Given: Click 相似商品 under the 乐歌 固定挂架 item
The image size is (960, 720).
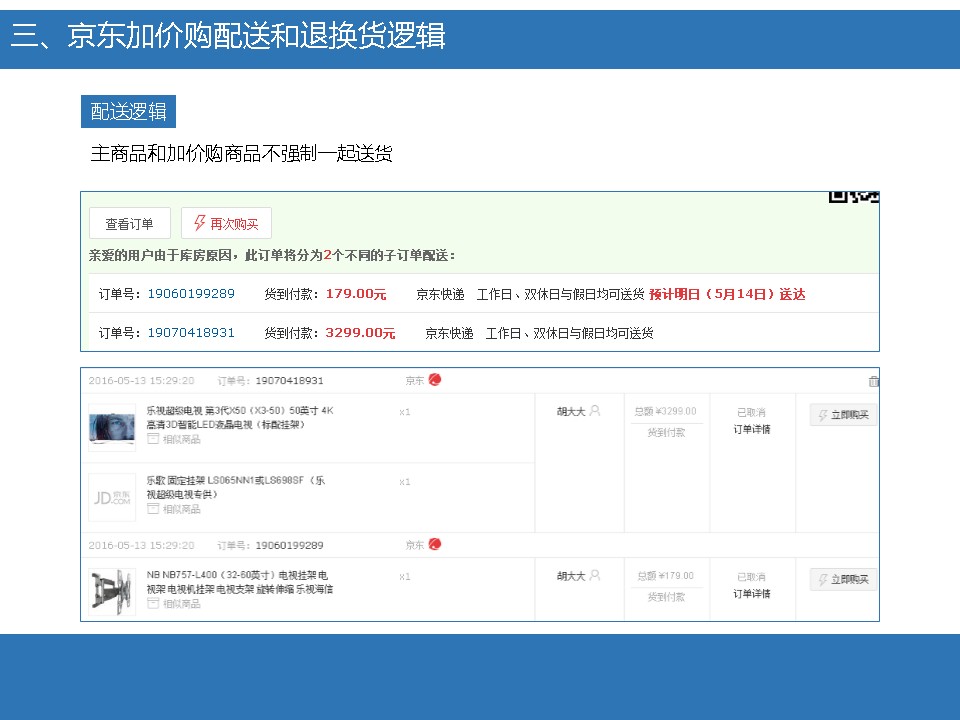Looking at the screenshot, I should 174,509.
